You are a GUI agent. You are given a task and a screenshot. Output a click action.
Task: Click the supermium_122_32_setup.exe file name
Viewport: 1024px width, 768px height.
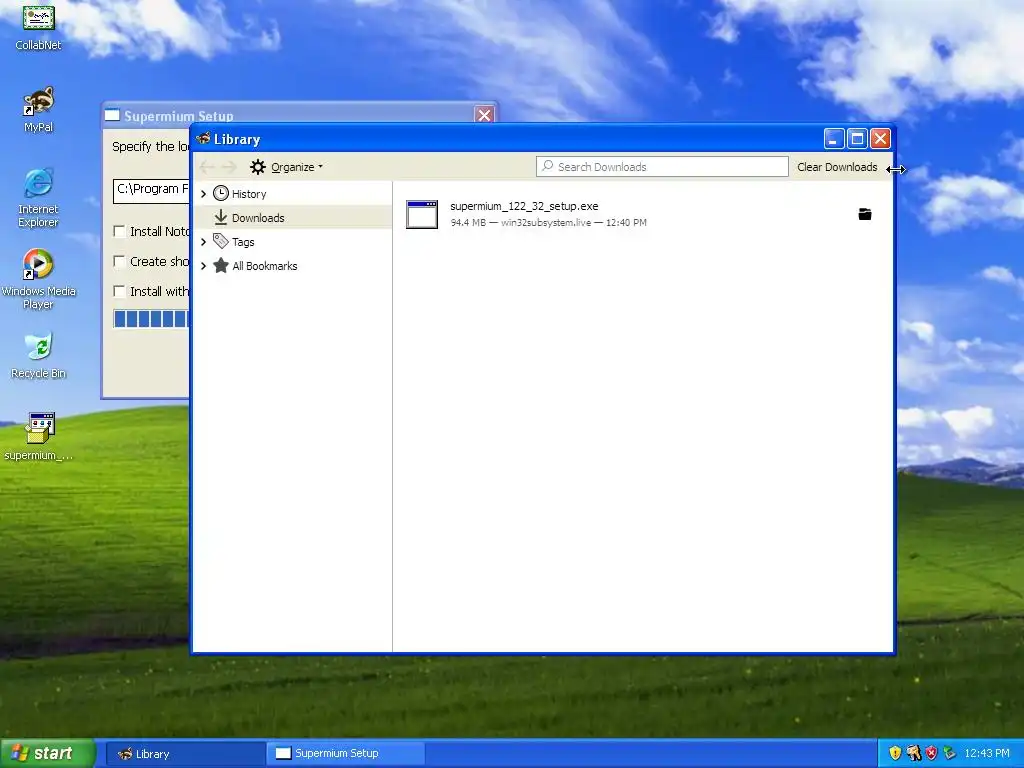point(524,206)
